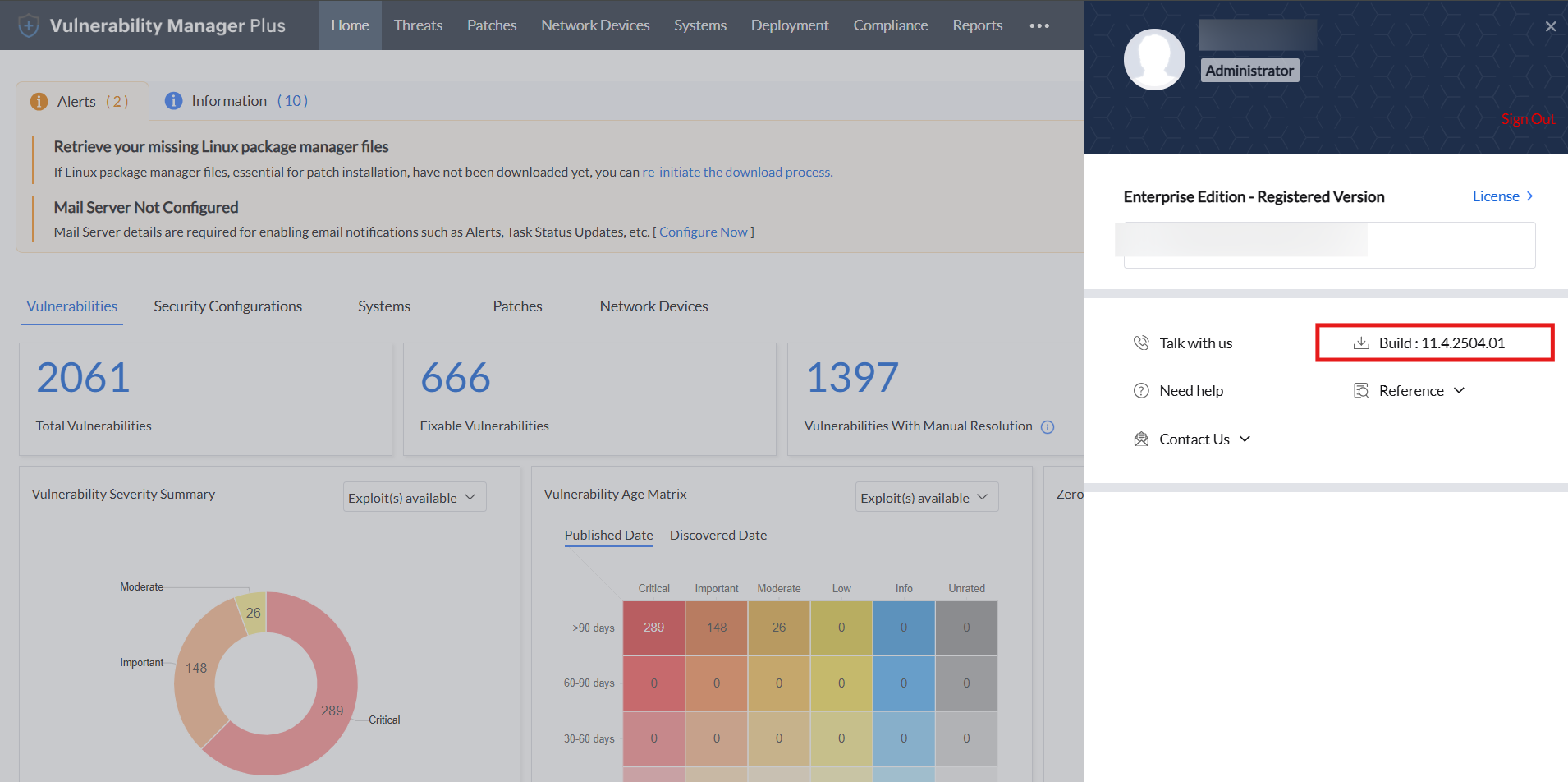Click the 1397 manual resolution count
Screen dimensions: 1568x782
click(852, 378)
